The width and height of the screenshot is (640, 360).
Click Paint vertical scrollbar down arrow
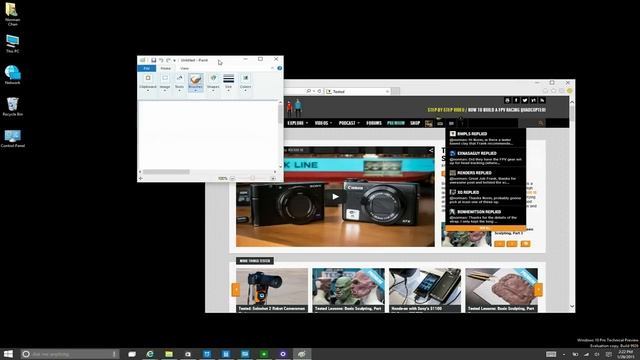click(x=280, y=167)
